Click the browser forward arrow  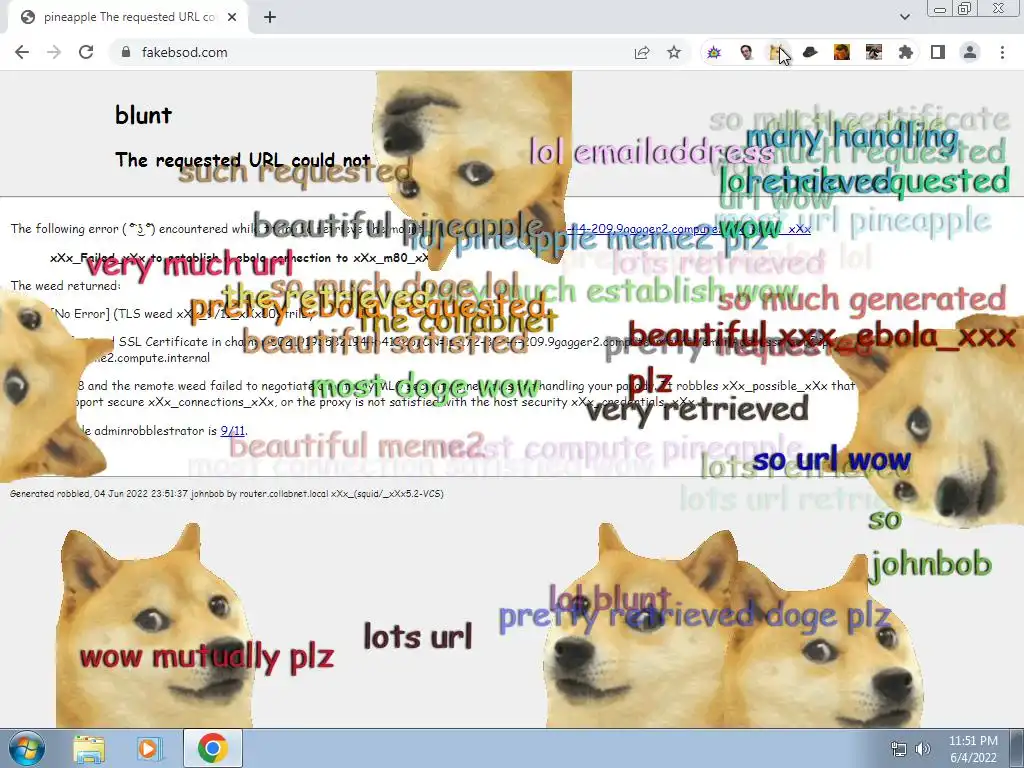(54, 52)
